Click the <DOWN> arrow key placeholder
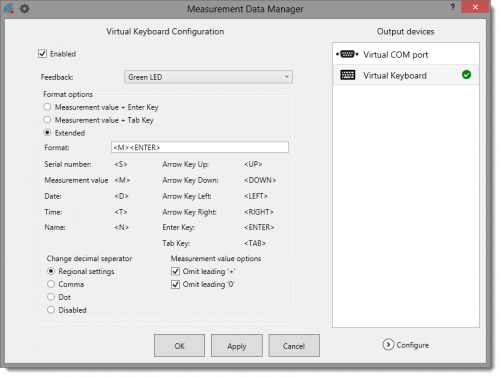The height and width of the screenshot is (377, 500). (x=260, y=180)
